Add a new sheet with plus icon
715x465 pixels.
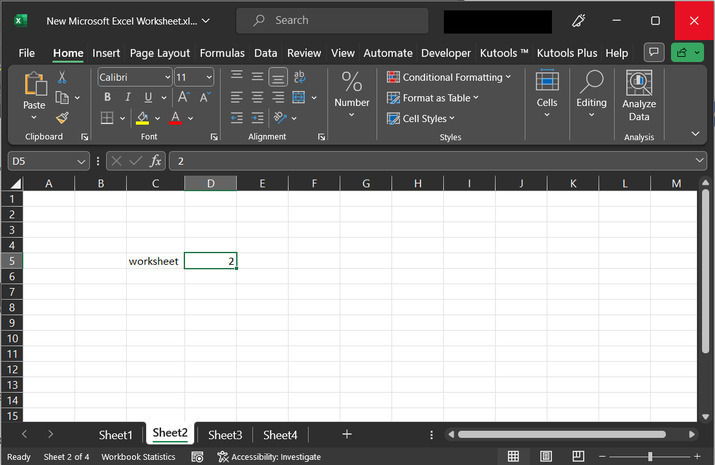347,434
